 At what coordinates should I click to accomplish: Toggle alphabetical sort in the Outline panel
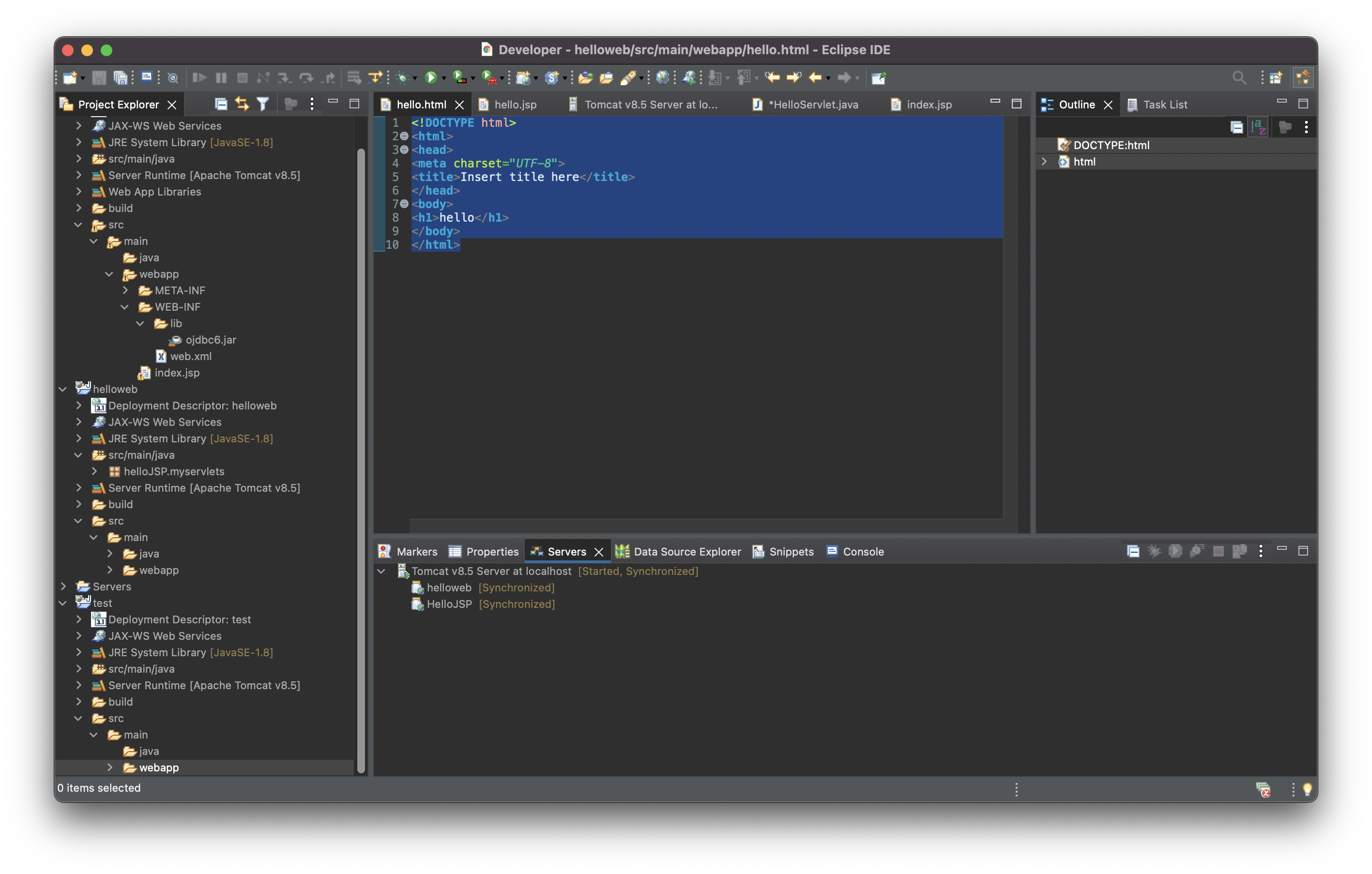tap(1258, 128)
